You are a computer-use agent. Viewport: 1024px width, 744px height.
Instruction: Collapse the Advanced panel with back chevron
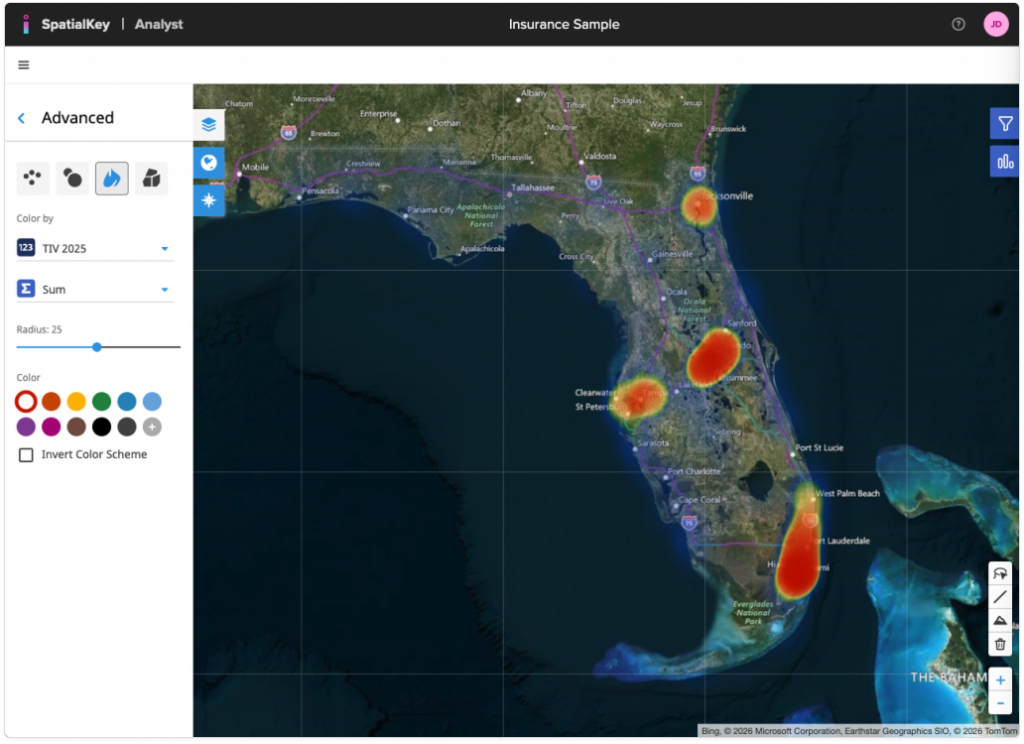click(20, 117)
